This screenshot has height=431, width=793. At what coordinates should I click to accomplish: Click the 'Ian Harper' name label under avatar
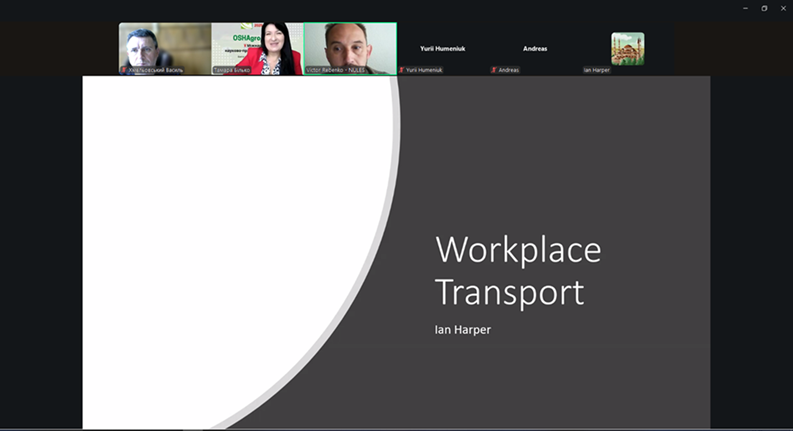(596, 70)
